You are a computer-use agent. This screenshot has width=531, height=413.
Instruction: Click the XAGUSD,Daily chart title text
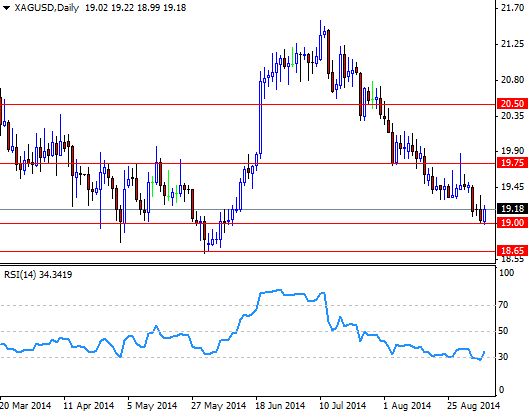[x=47, y=8]
